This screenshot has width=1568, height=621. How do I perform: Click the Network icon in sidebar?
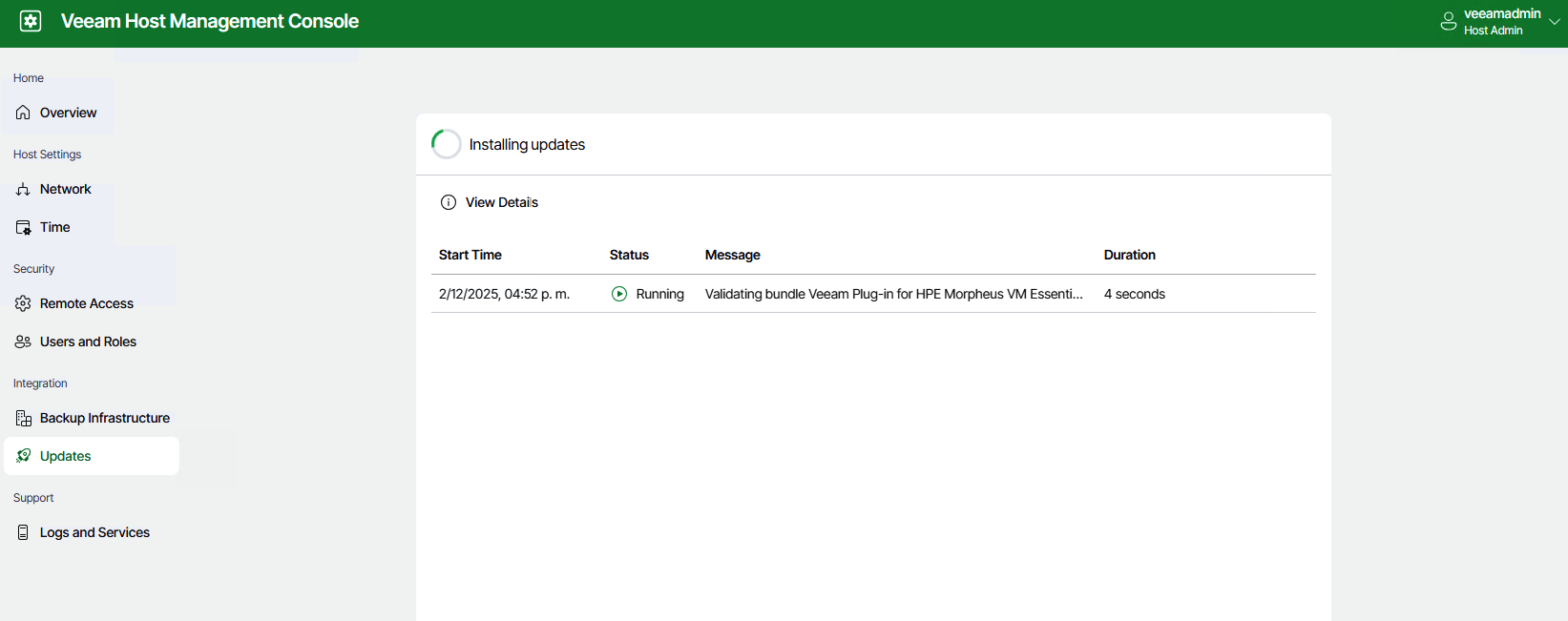[x=23, y=189]
